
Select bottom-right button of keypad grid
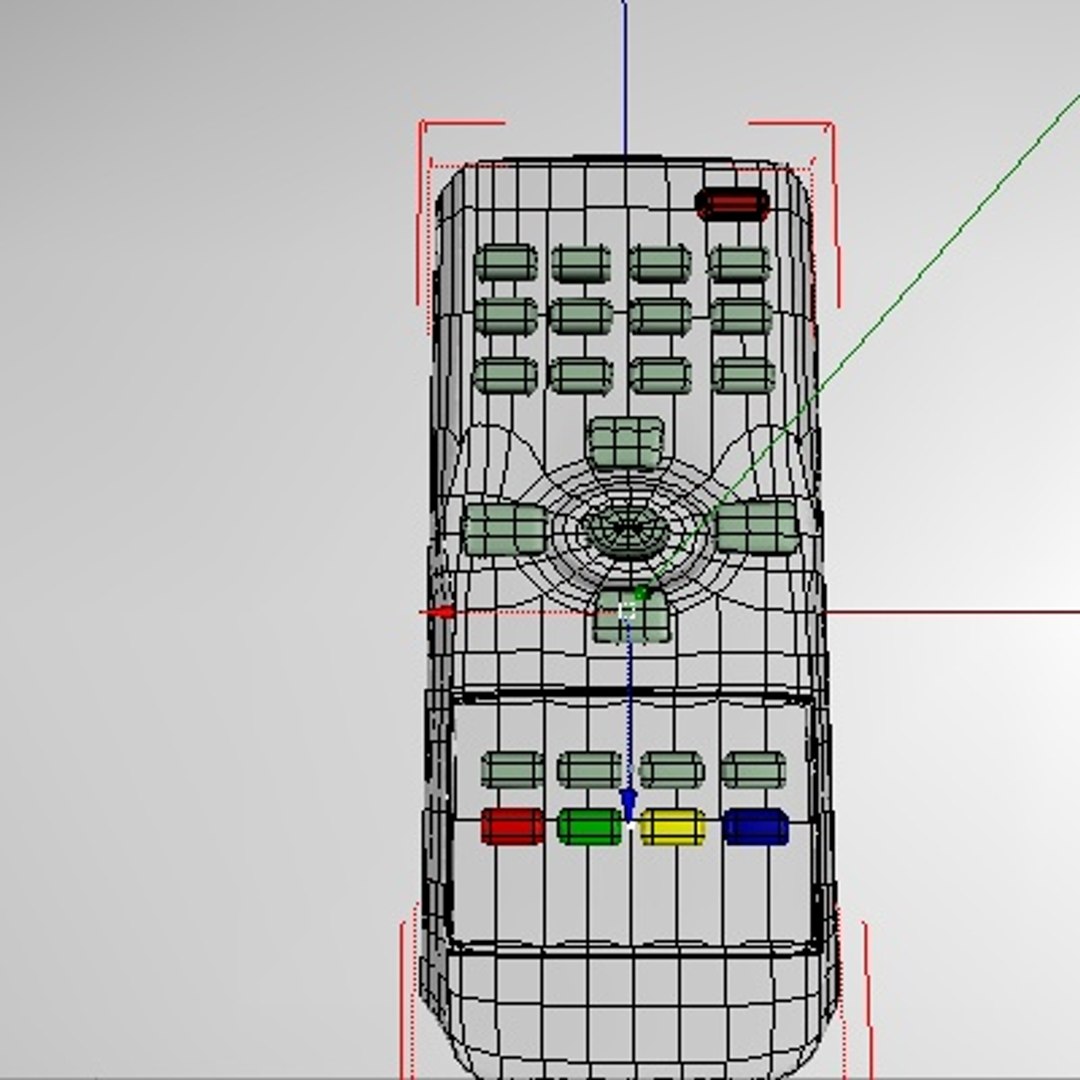[x=743, y=375]
